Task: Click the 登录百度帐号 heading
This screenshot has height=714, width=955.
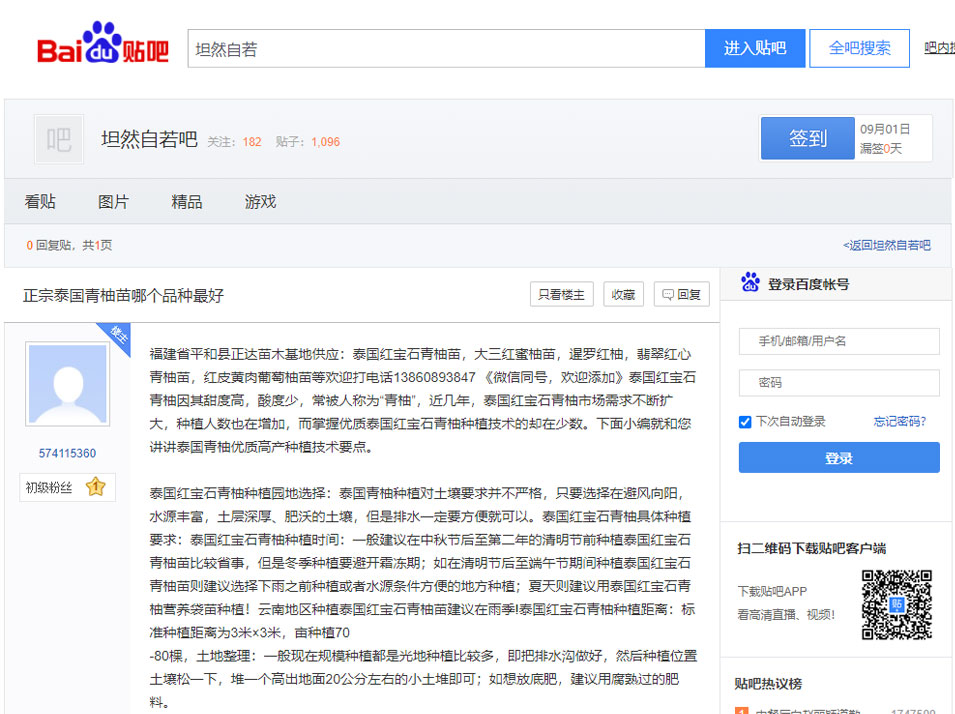Action: click(x=808, y=284)
